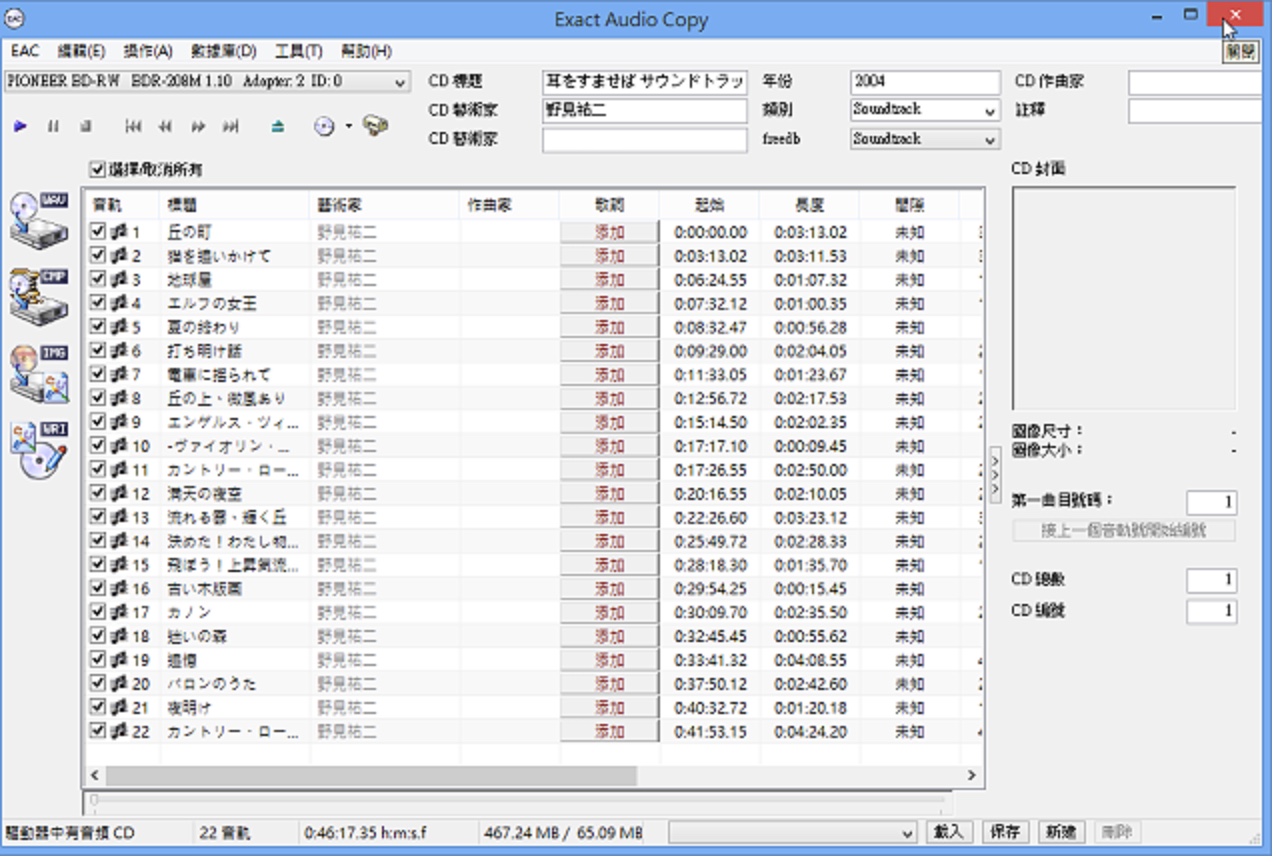
Task: Click the music note icon of track 1
Action: [x=120, y=232]
